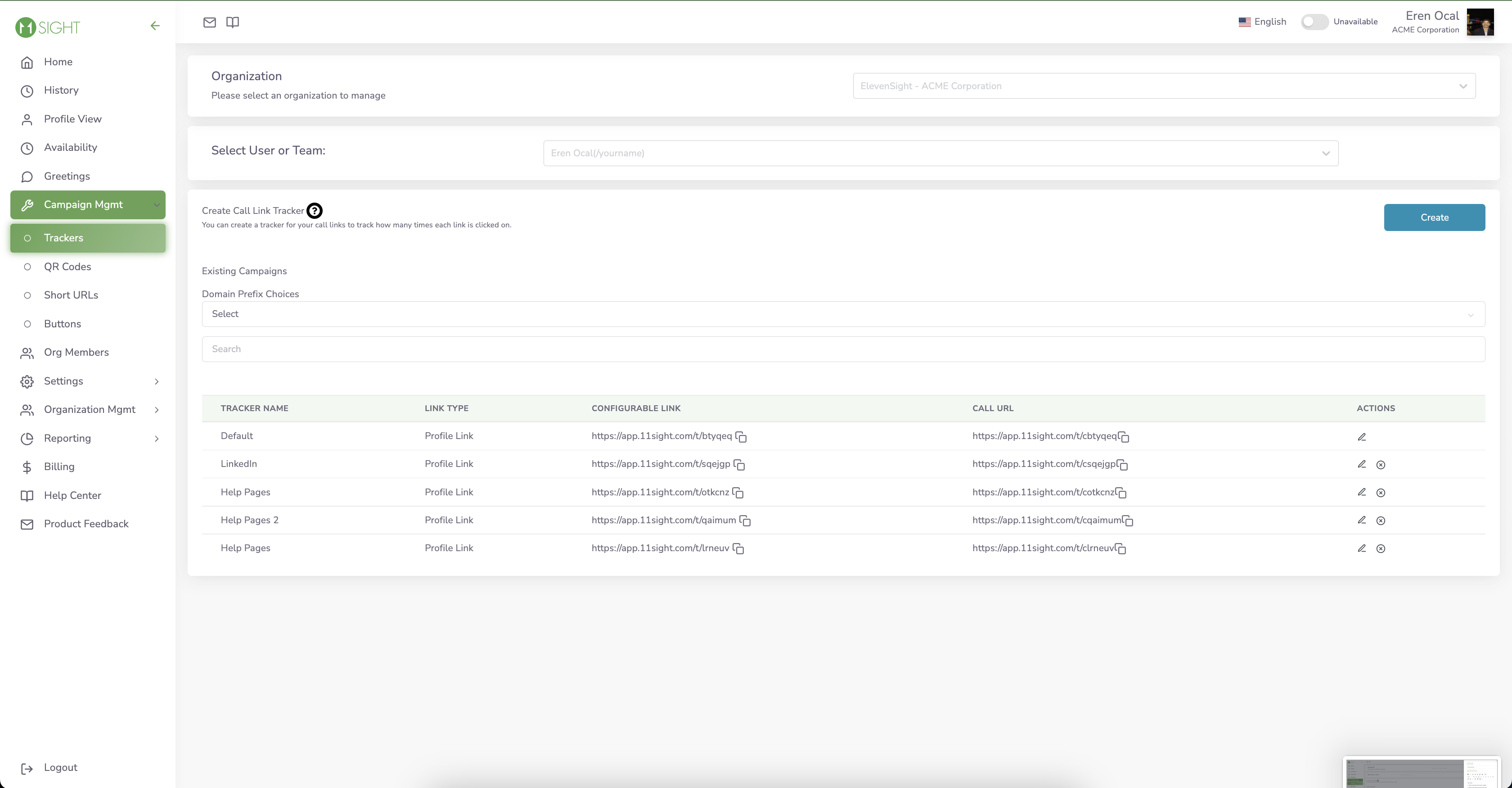Edit the tracker with link otkcnz
The image size is (1512, 788).
[1362, 493]
